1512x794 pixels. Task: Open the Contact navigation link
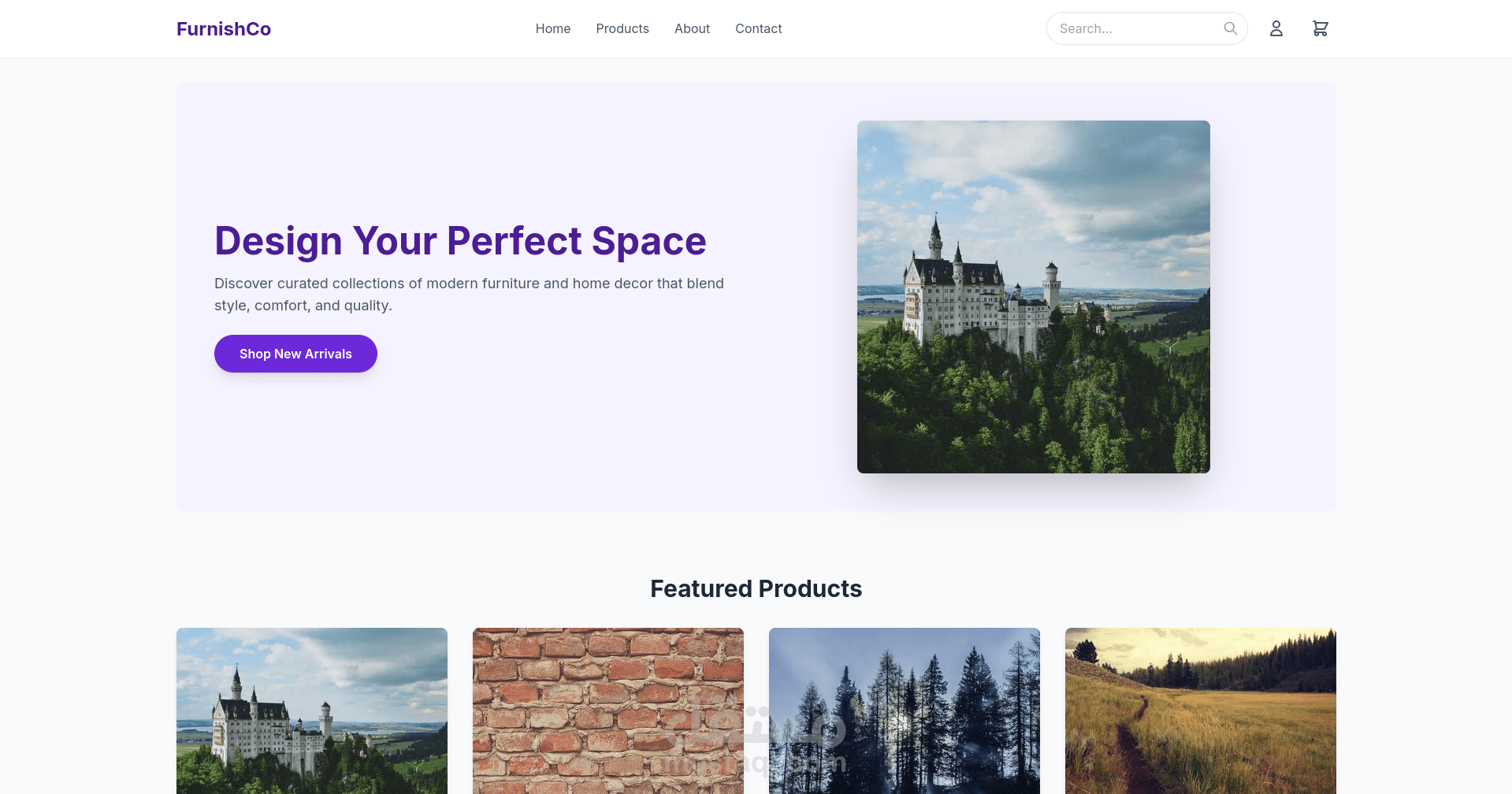point(759,28)
